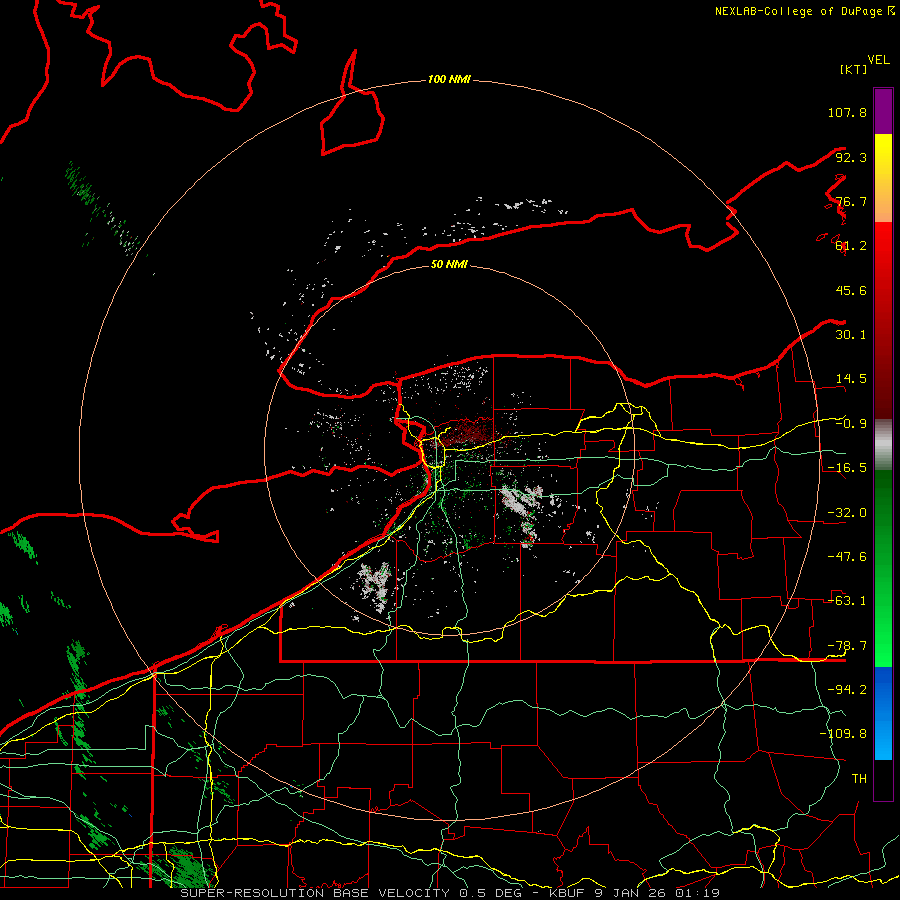Click the 100 NMI range ring label
The width and height of the screenshot is (900, 900).
pyautogui.click(x=449, y=79)
